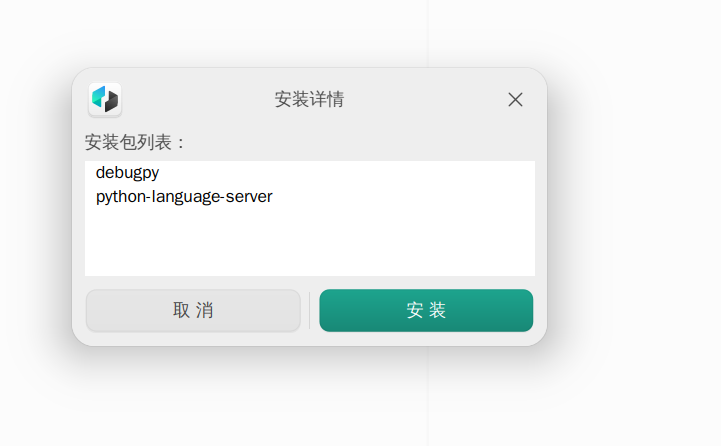Click the green 安装 button
Image resolution: width=721 pixels, height=446 pixels.
(426, 310)
